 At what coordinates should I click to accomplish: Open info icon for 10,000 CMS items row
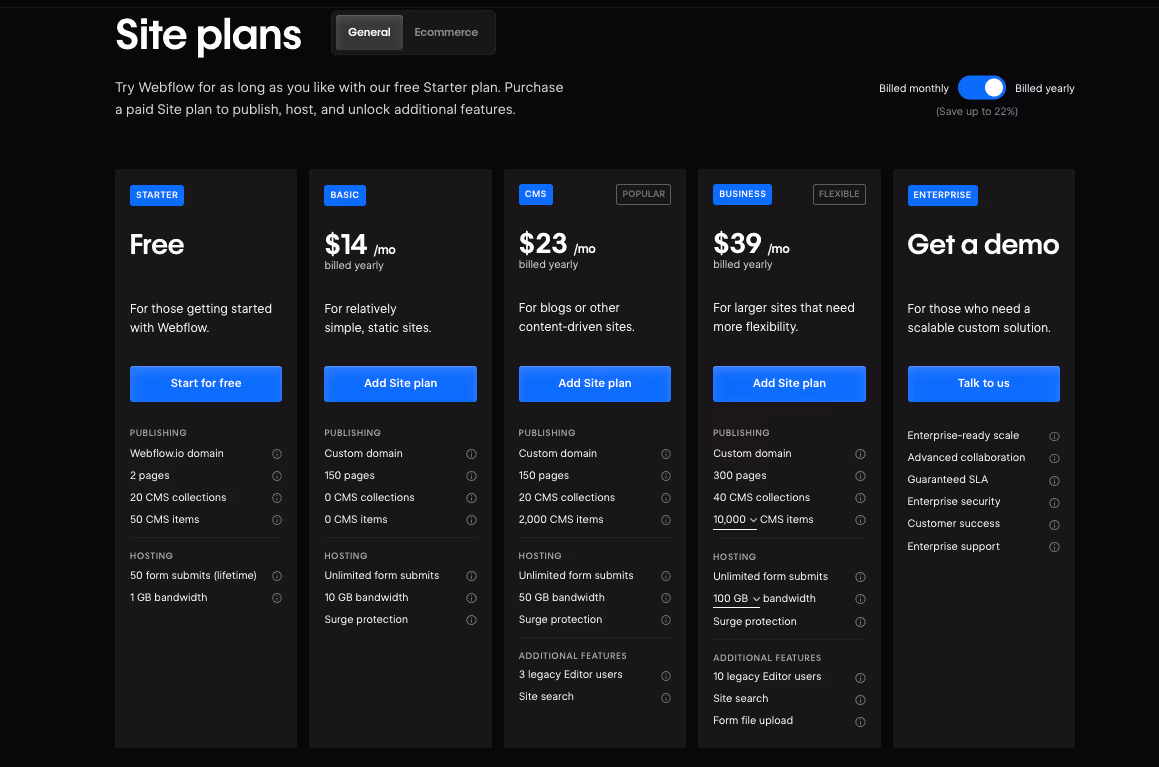(860, 520)
